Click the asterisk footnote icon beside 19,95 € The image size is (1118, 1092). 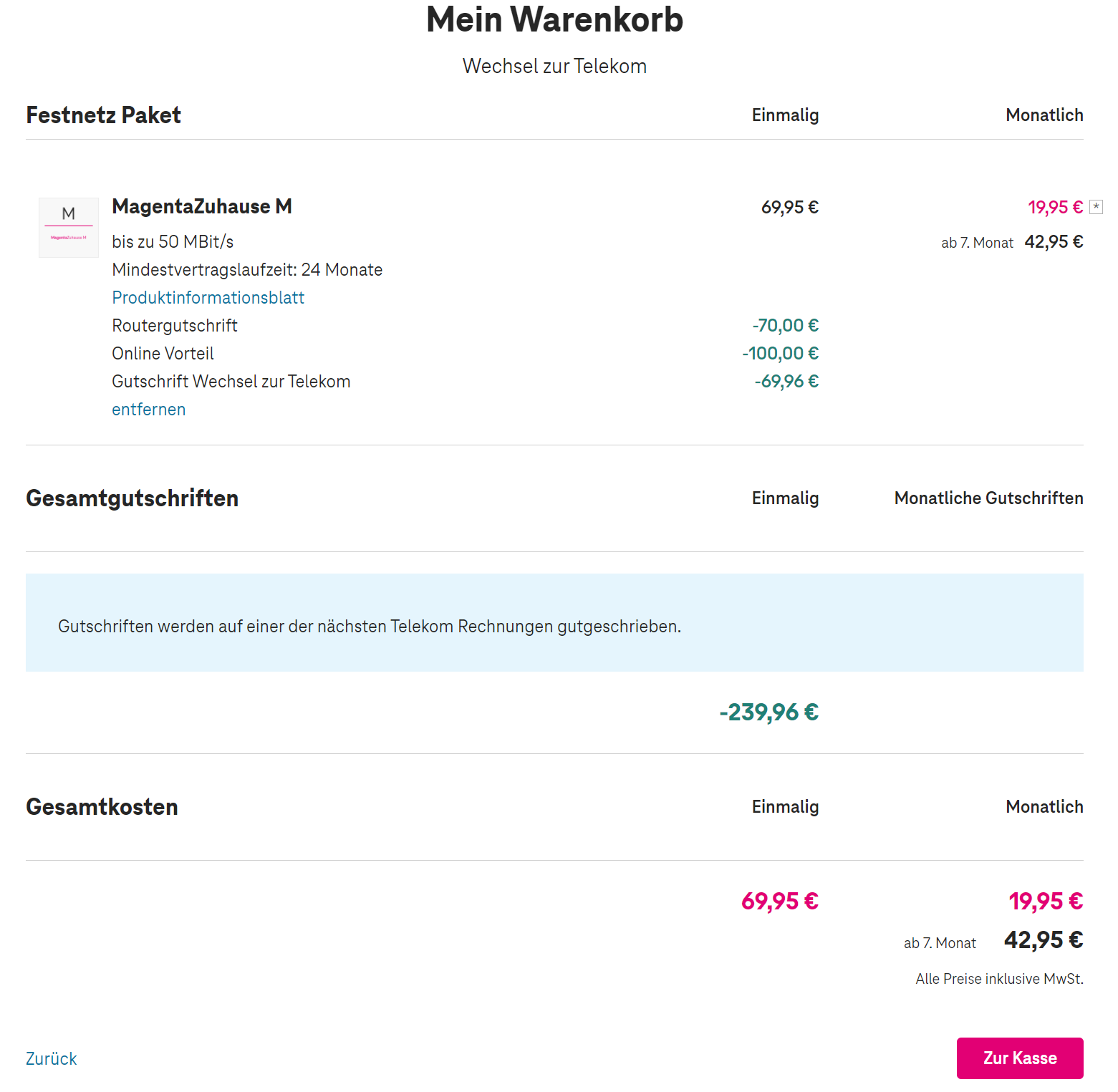pos(1096,207)
